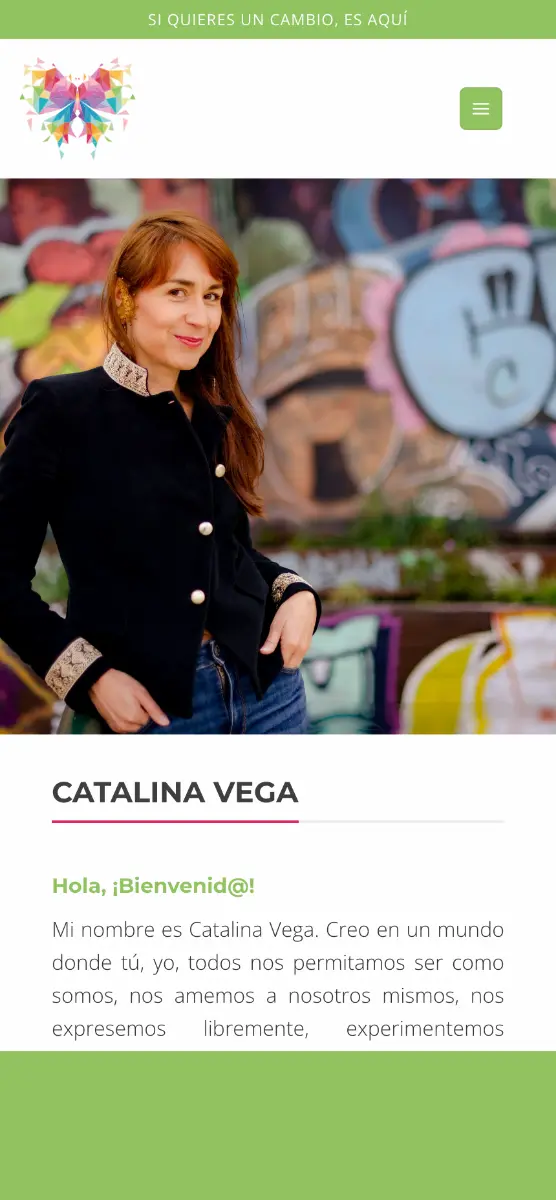This screenshot has height=1200, width=556.
Task: Click the gray line right of pink underline
Action: tap(401, 821)
